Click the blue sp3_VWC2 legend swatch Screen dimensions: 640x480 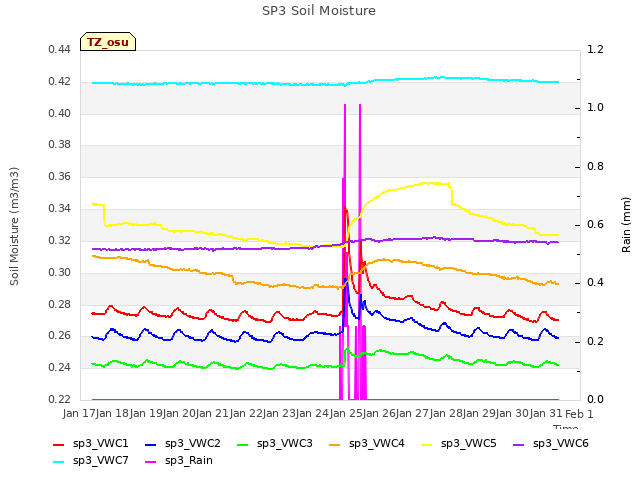pos(151,445)
